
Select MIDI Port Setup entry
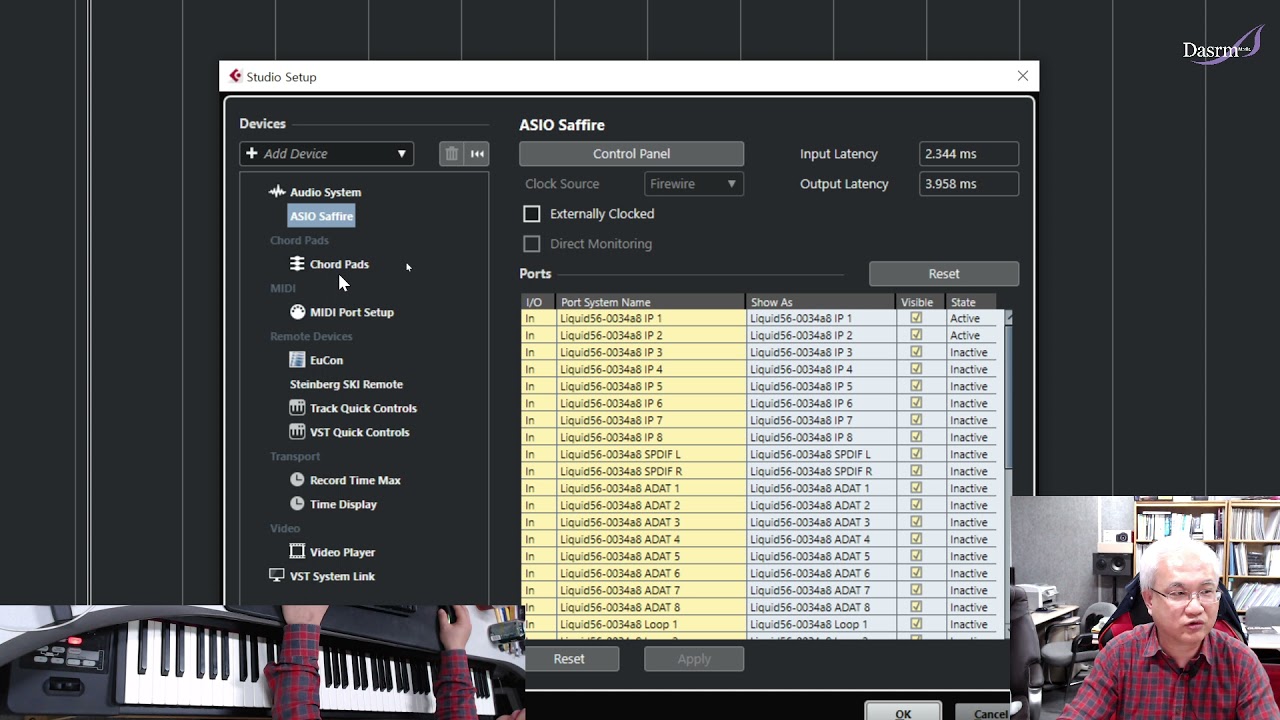(351, 312)
